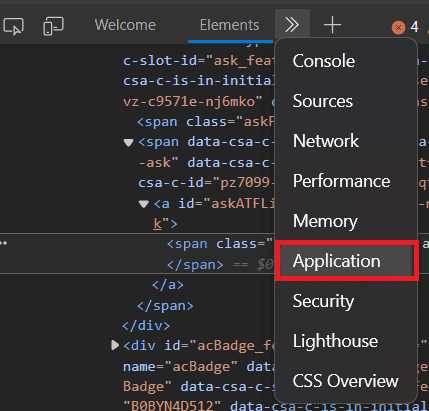Toggle the device emulation icon
Screen dimensions: 429x411
53,26
